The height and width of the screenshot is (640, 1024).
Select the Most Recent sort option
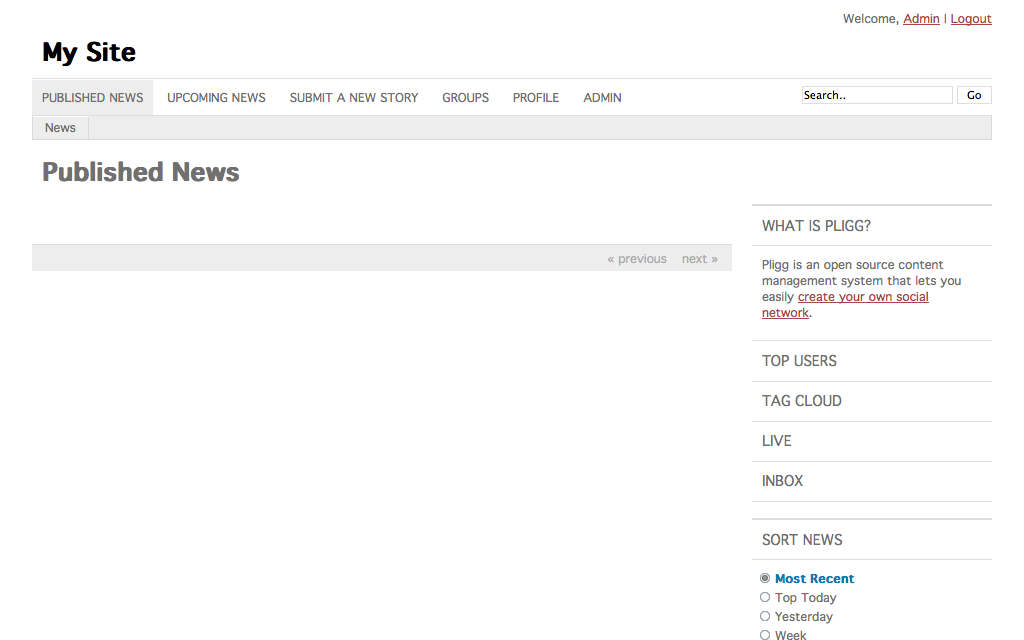click(765, 578)
